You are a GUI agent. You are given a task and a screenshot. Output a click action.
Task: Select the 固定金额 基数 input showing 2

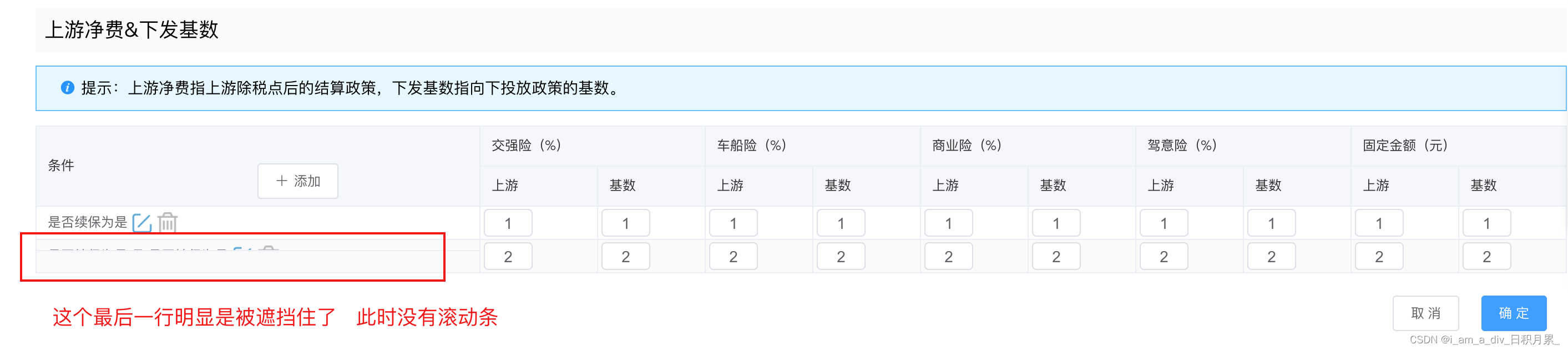[x=1486, y=256]
